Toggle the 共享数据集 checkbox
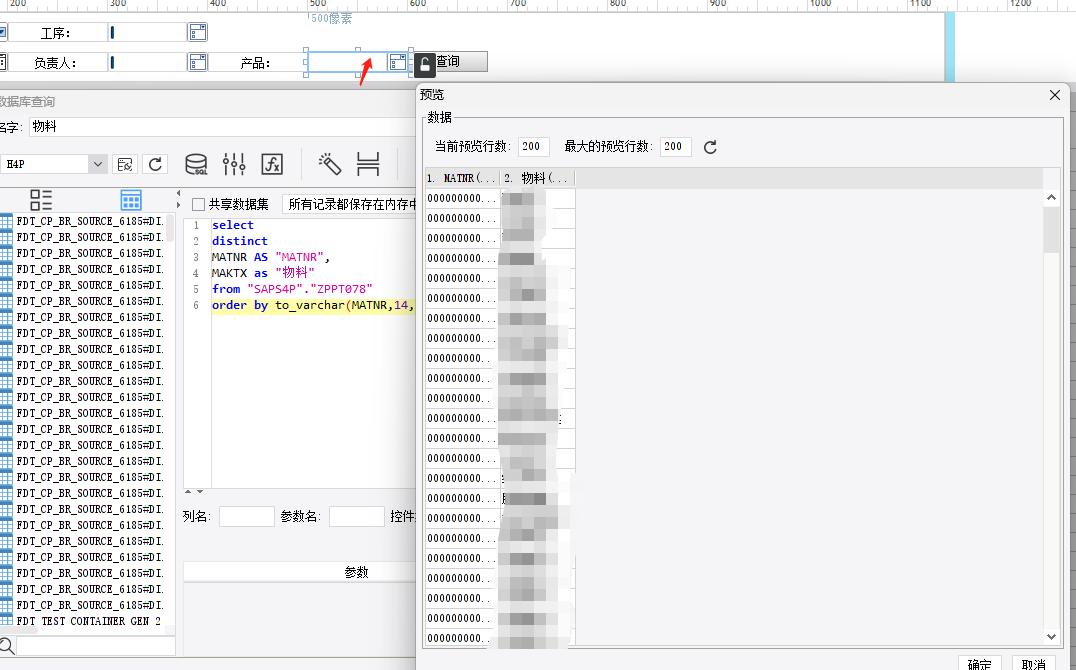 (x=198, y=204)
